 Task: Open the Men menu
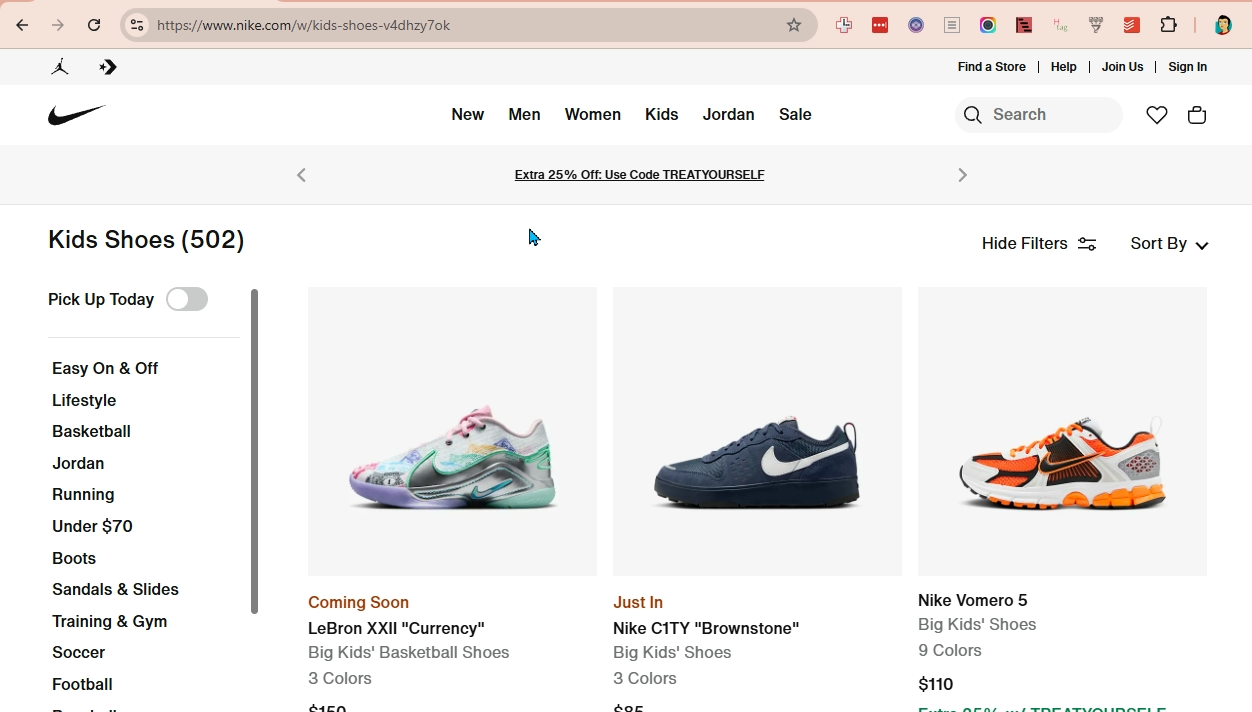tap(524, 115)
